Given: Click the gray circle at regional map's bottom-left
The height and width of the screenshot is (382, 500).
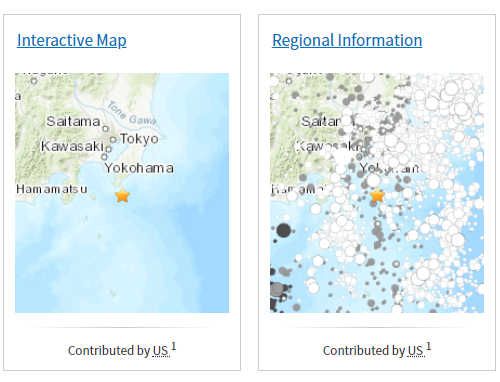Looking at the screenshot, I should tap(277, 289).
